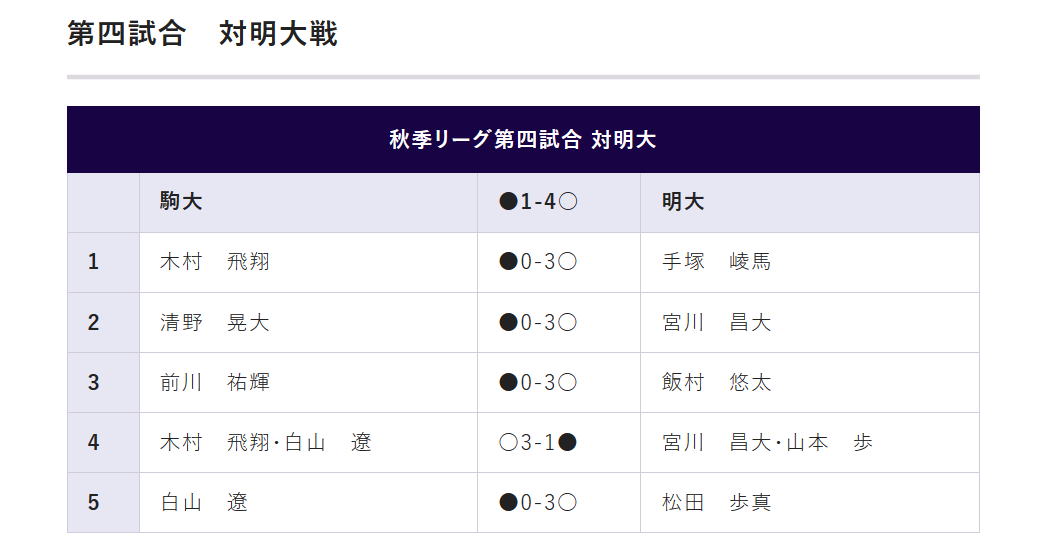The width and height of the screenshot is (1044, 554).
Task: Click the row 2 score ●0-3○
Action: tap(538, 322)
